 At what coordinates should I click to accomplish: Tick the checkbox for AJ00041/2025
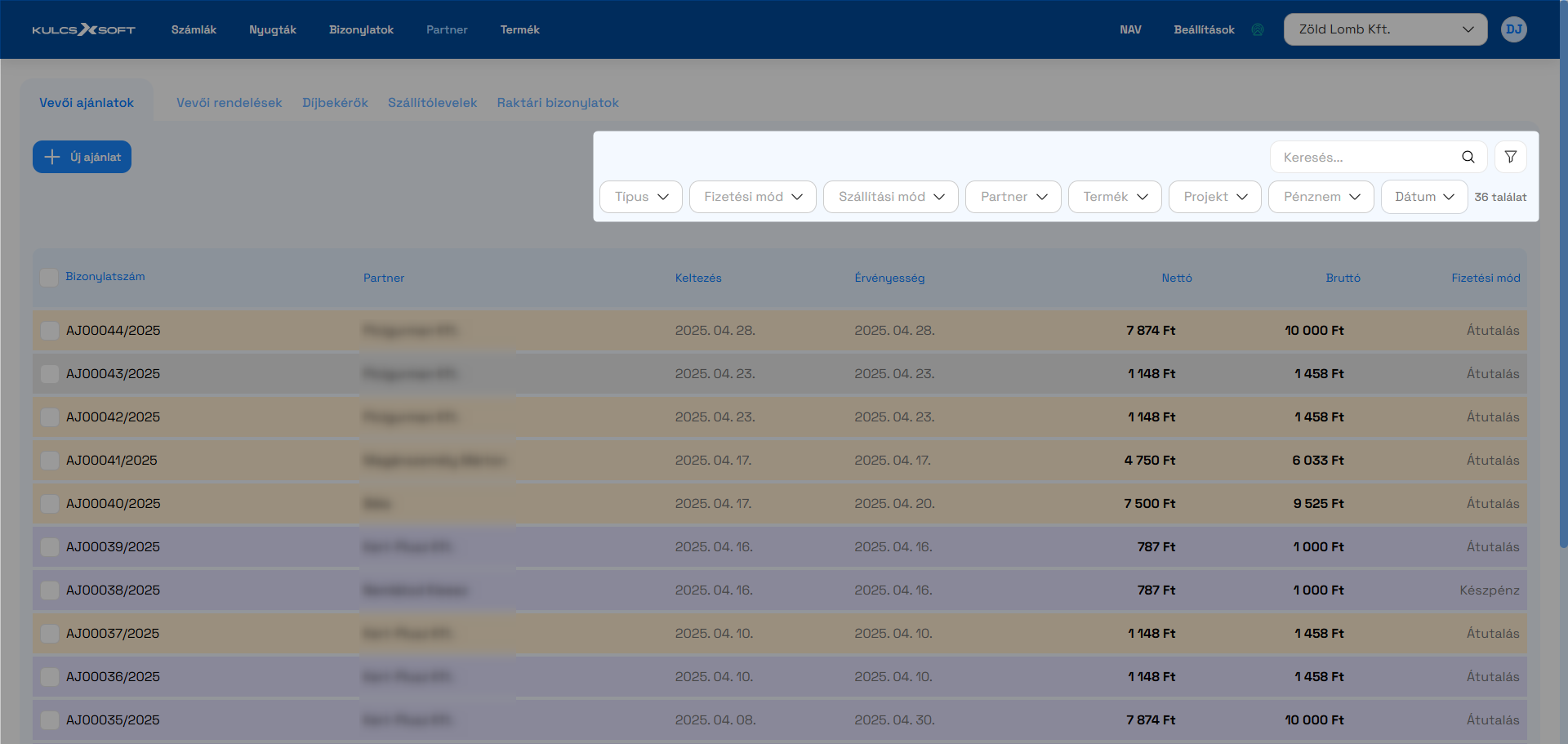point(50,460)
